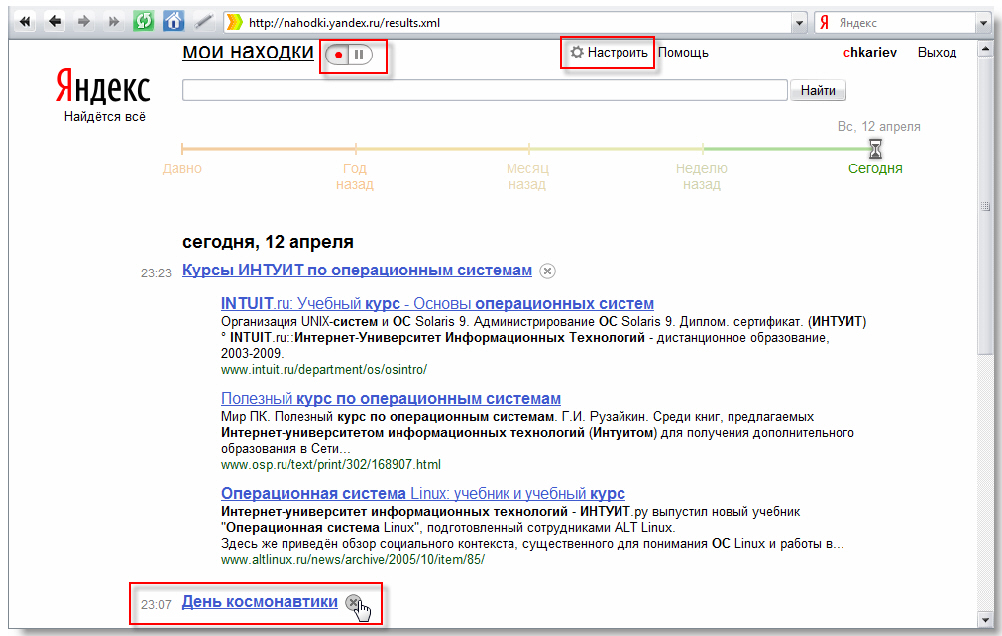1002x636 pixels.
Task: Open the INTUIT.ru Учебный курс result
Action: (437, 303)
